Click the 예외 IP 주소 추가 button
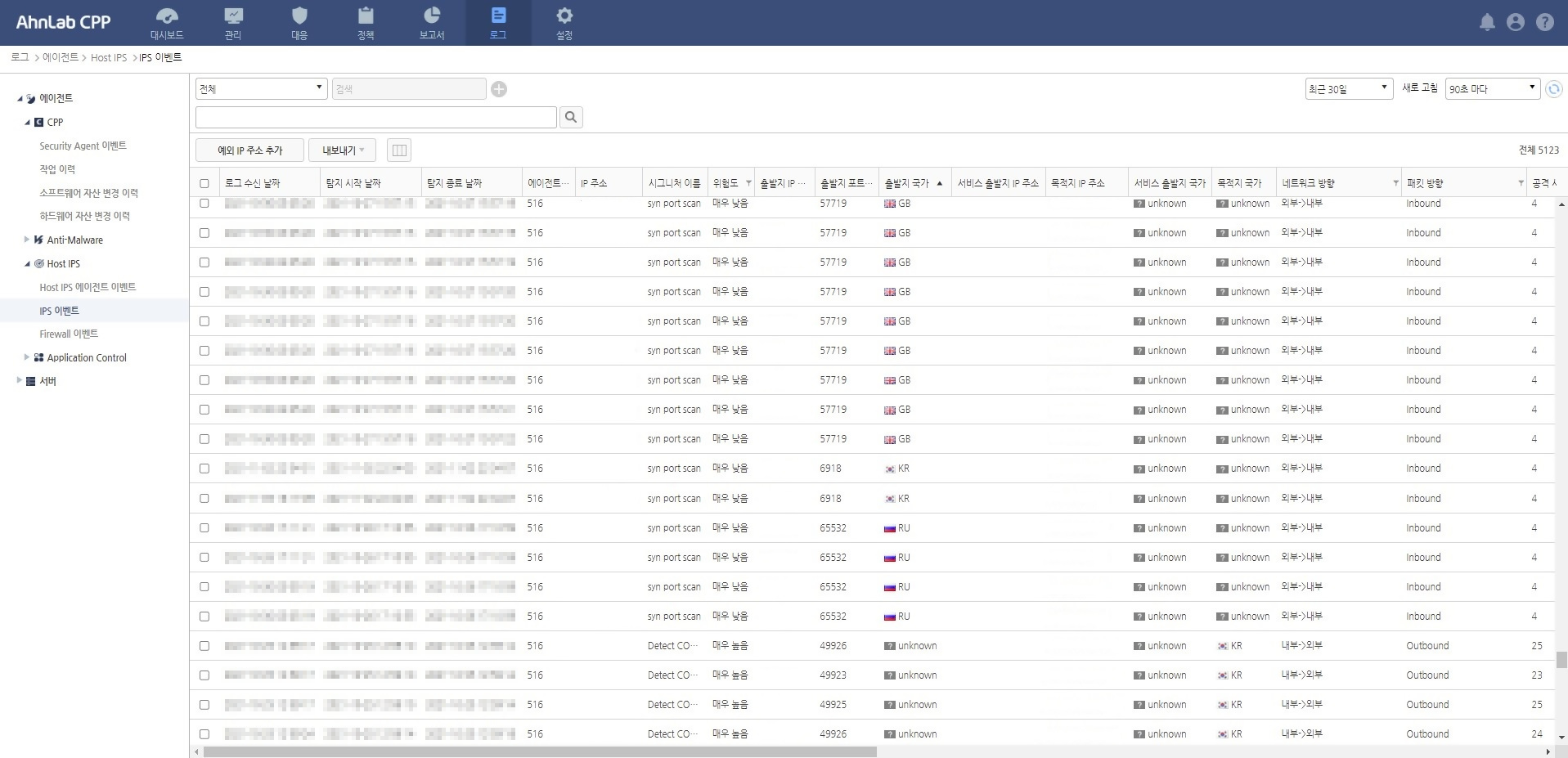Viewport: 1568px width, 758px height. pos(249,150)
